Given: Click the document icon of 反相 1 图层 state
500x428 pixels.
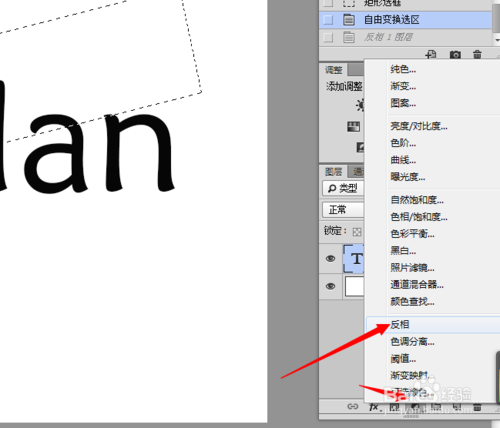Looking at the screenshot, I should (x=349, y=37).
